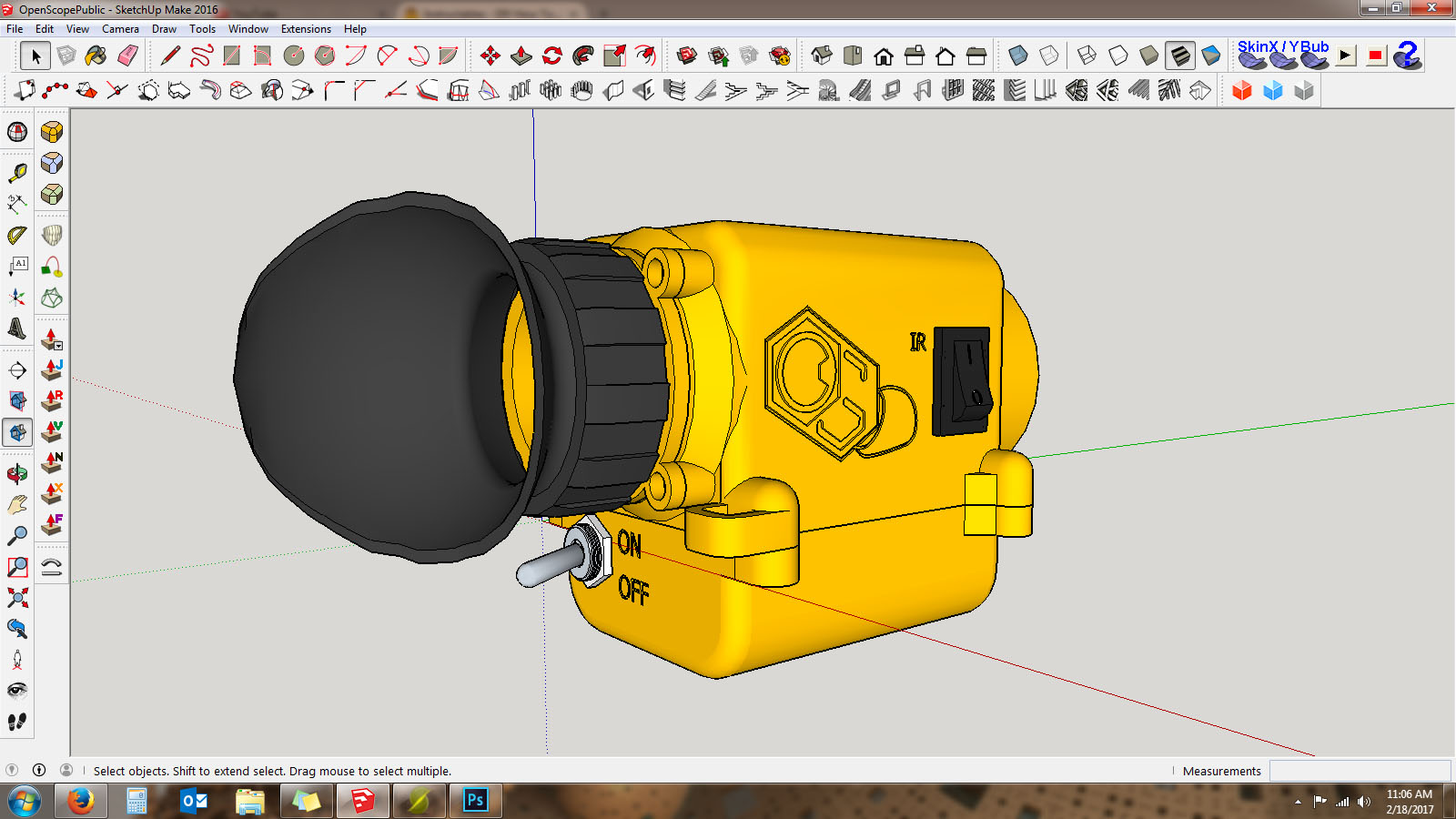Show hidden system tray icons
Screen dimensions: 1456x819
tap(1298, 802)
